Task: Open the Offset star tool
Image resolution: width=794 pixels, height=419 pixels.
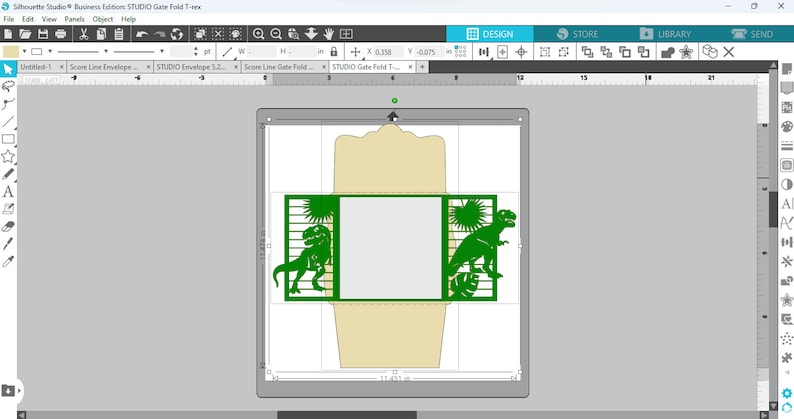Action: [686, 52]
